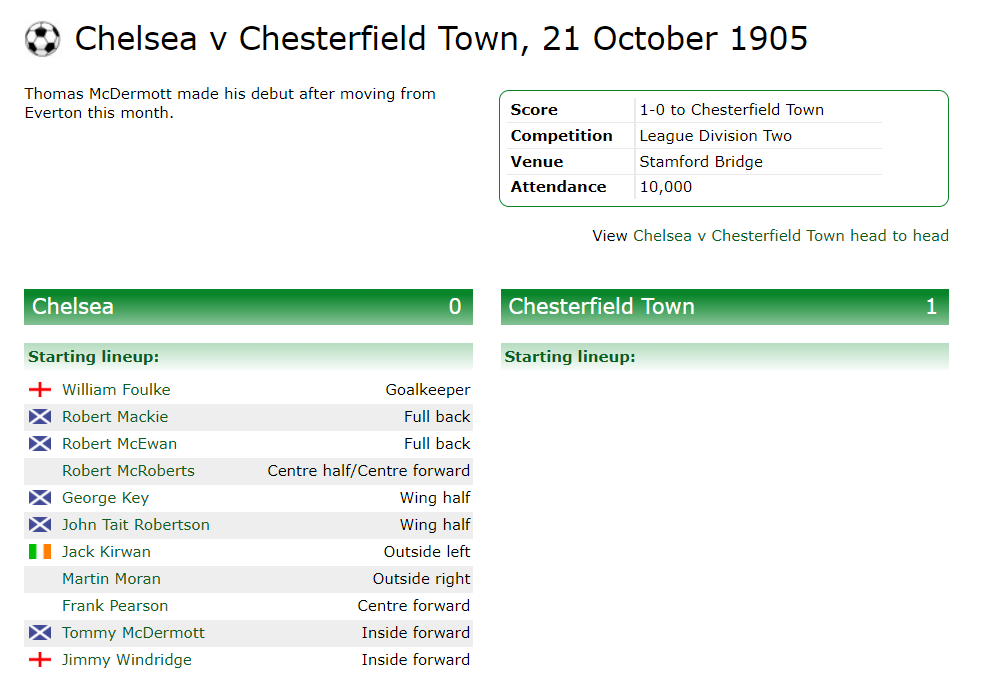Open Robert McRoberts player profile

128,471
